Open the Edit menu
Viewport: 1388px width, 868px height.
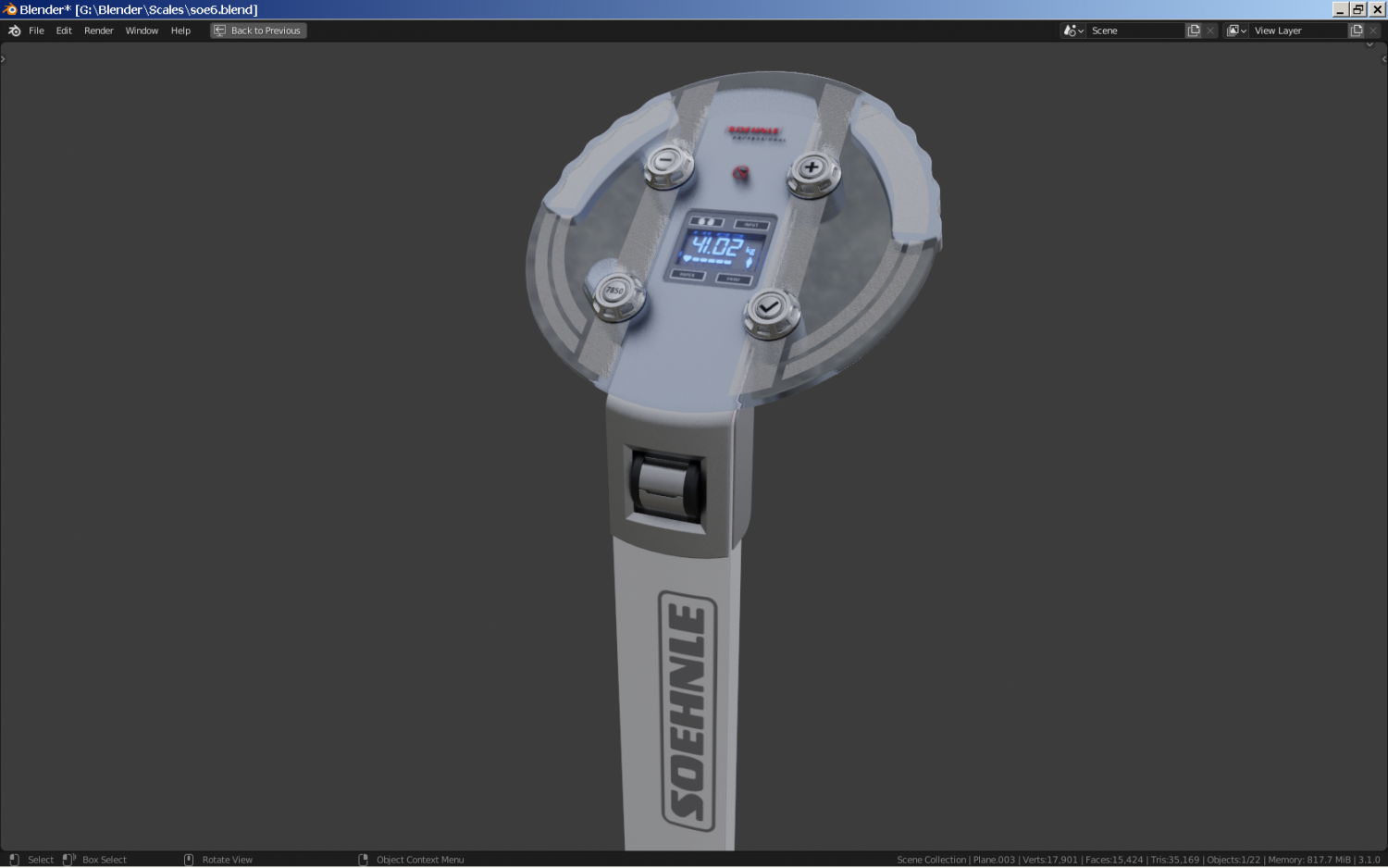(x=64, y=31)
